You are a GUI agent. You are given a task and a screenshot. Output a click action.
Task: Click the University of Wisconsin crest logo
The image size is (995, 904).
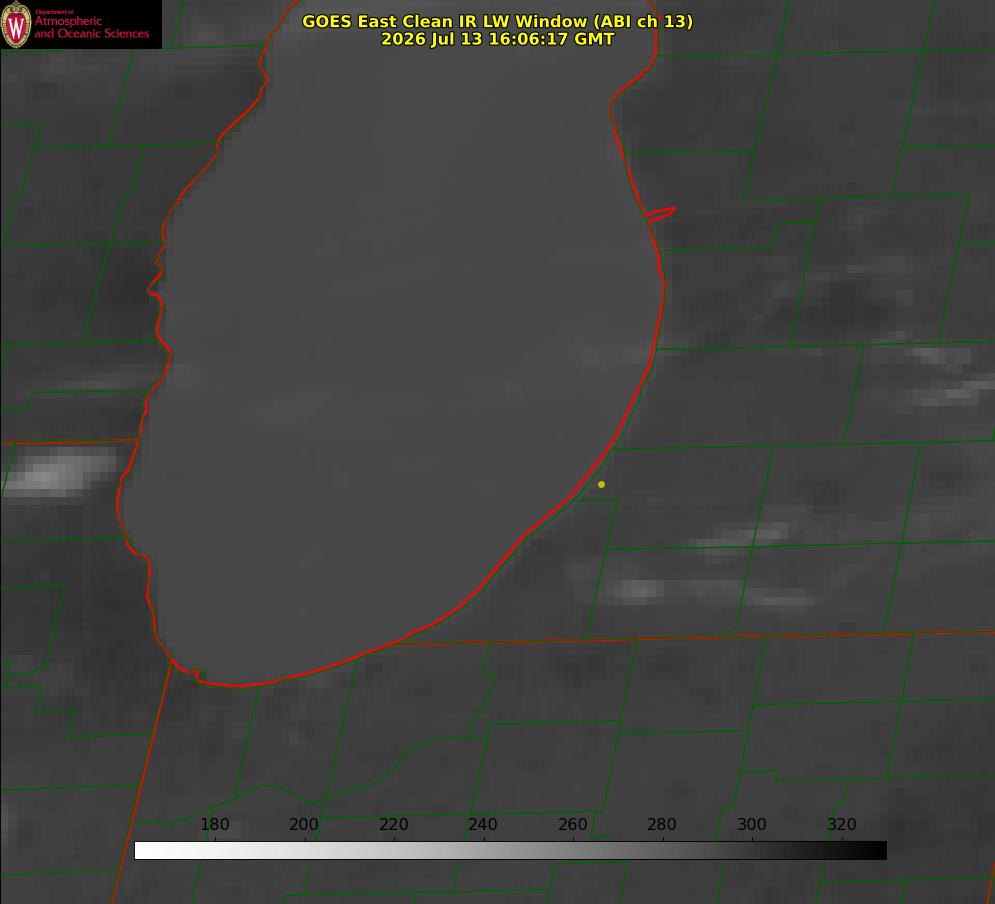(x=16, y=24)
